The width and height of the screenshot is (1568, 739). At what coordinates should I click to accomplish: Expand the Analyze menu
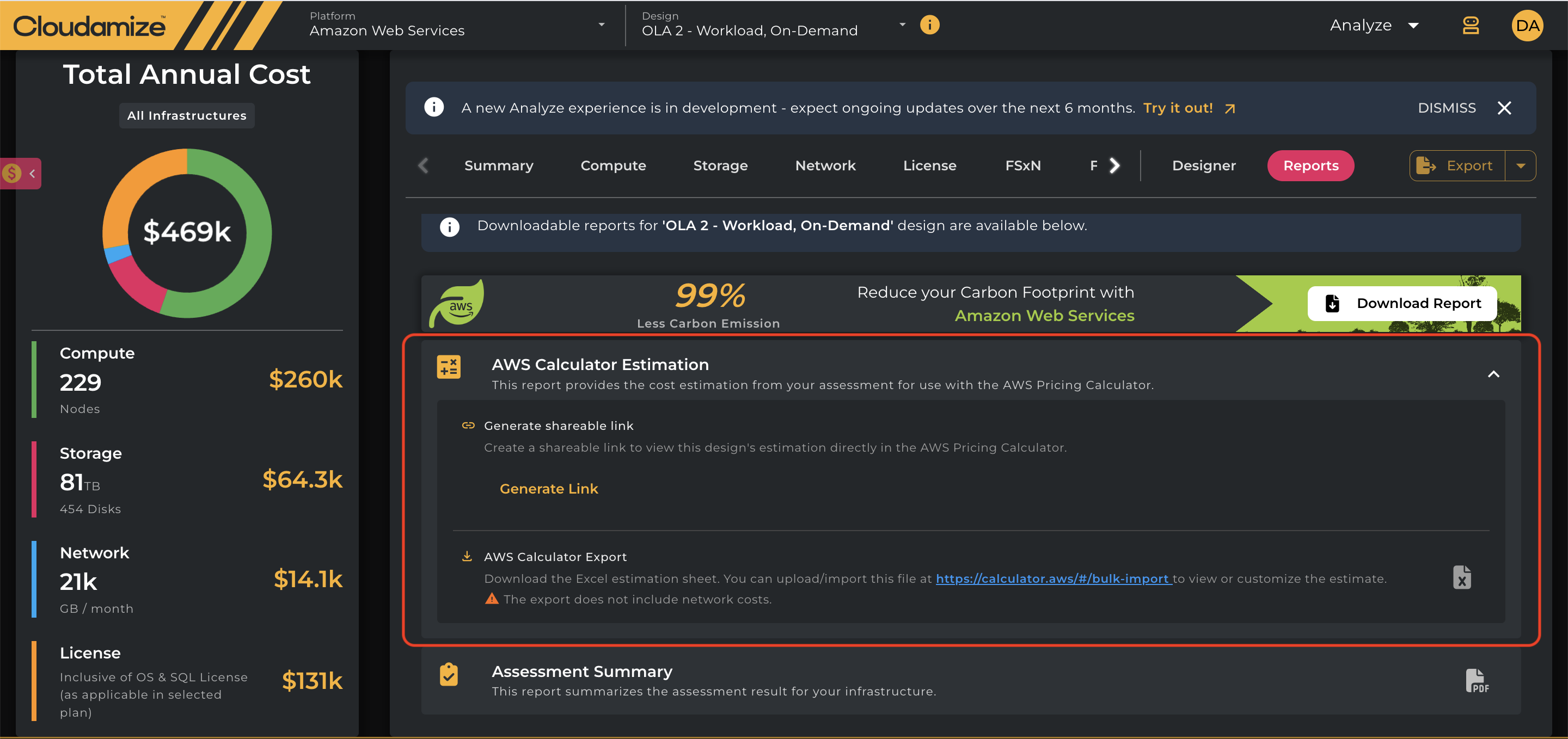point(1374,26)
